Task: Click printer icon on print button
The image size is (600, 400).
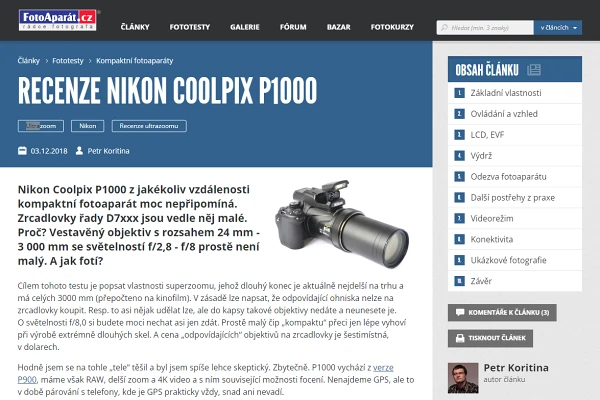Action: [x=460, y=338]
